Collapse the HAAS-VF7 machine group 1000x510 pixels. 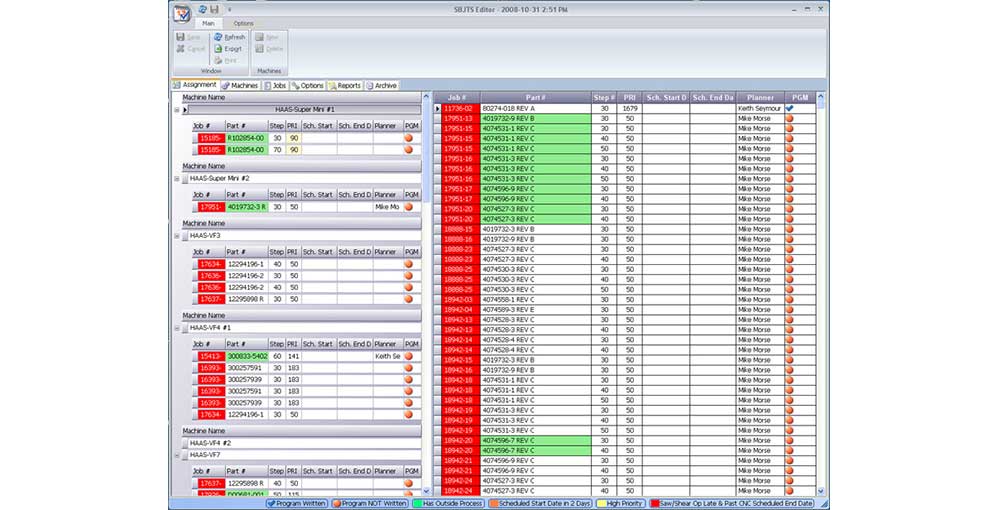click(x=177, y=455)
